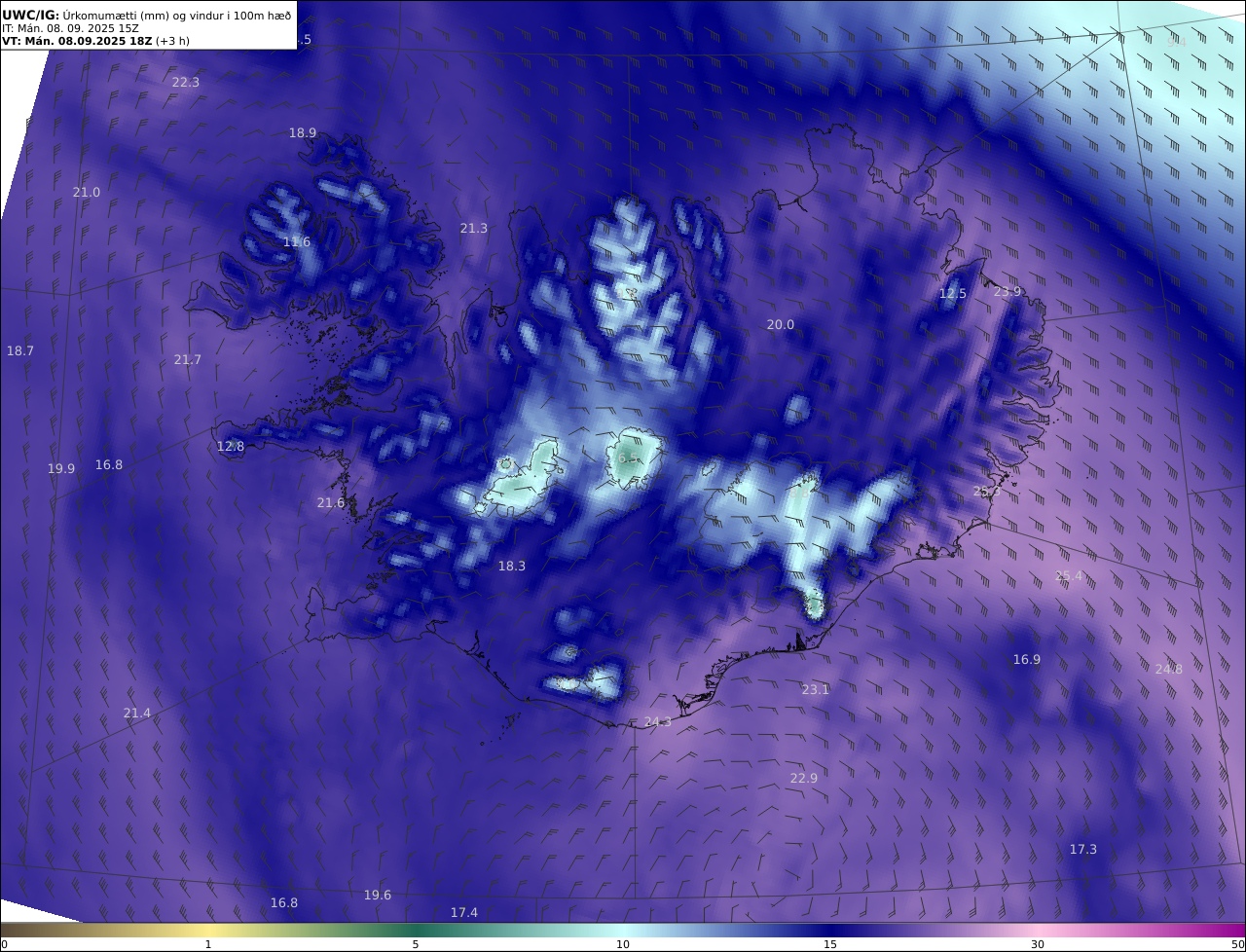The width and height of the screenshot is (1246, 952).
Task: Select the 24.8 map value
Action: (x=1169, y=670)
